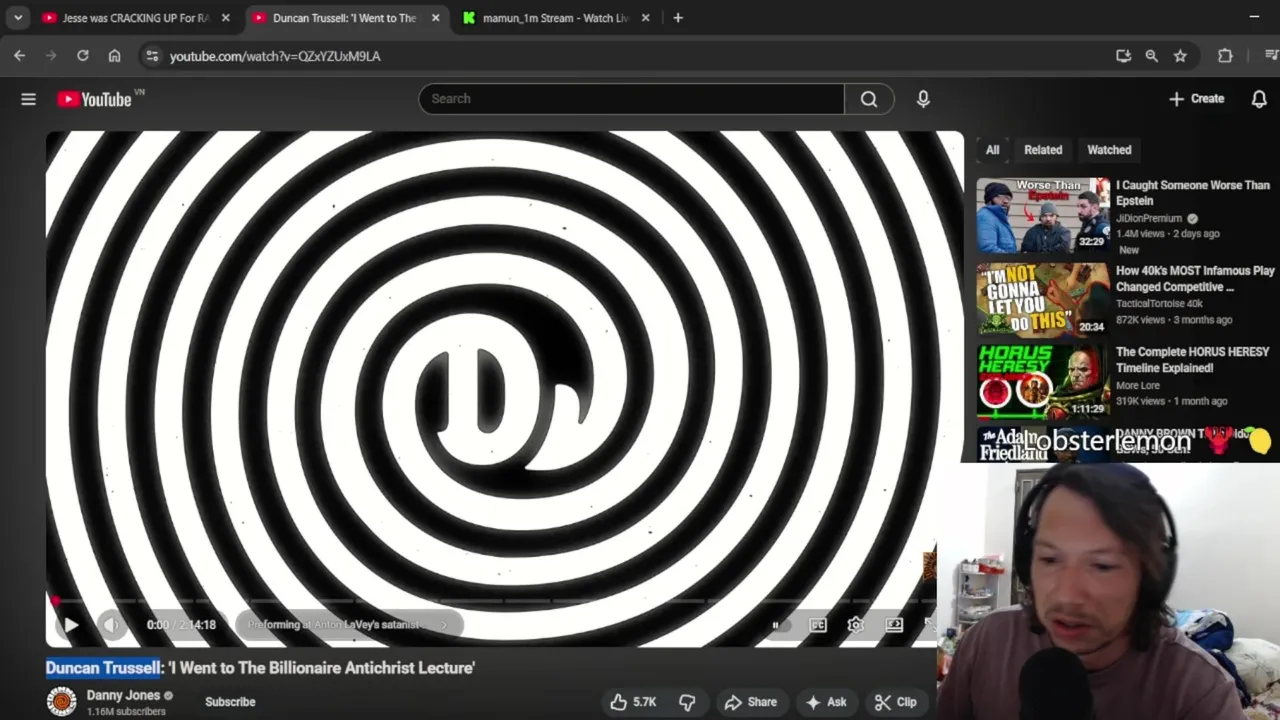The image size is (1280, 720).
Task: Share the video
Action: point(751,702)
